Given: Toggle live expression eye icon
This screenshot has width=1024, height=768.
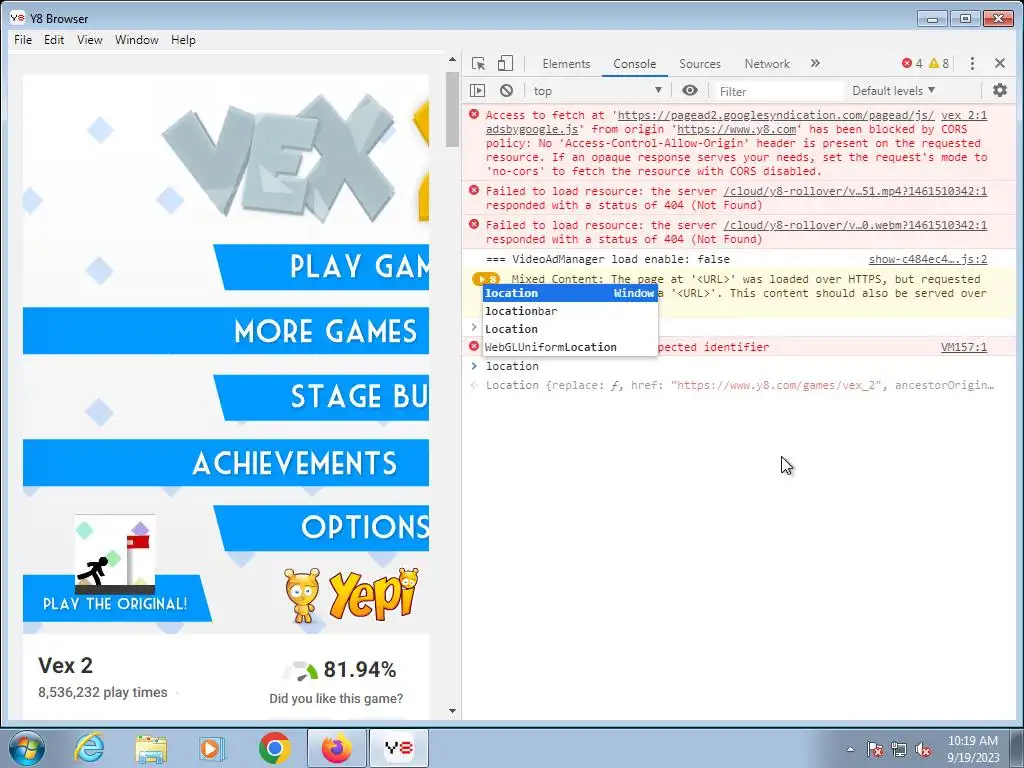Looking at the screenshot, I should (x=690, y=91).
